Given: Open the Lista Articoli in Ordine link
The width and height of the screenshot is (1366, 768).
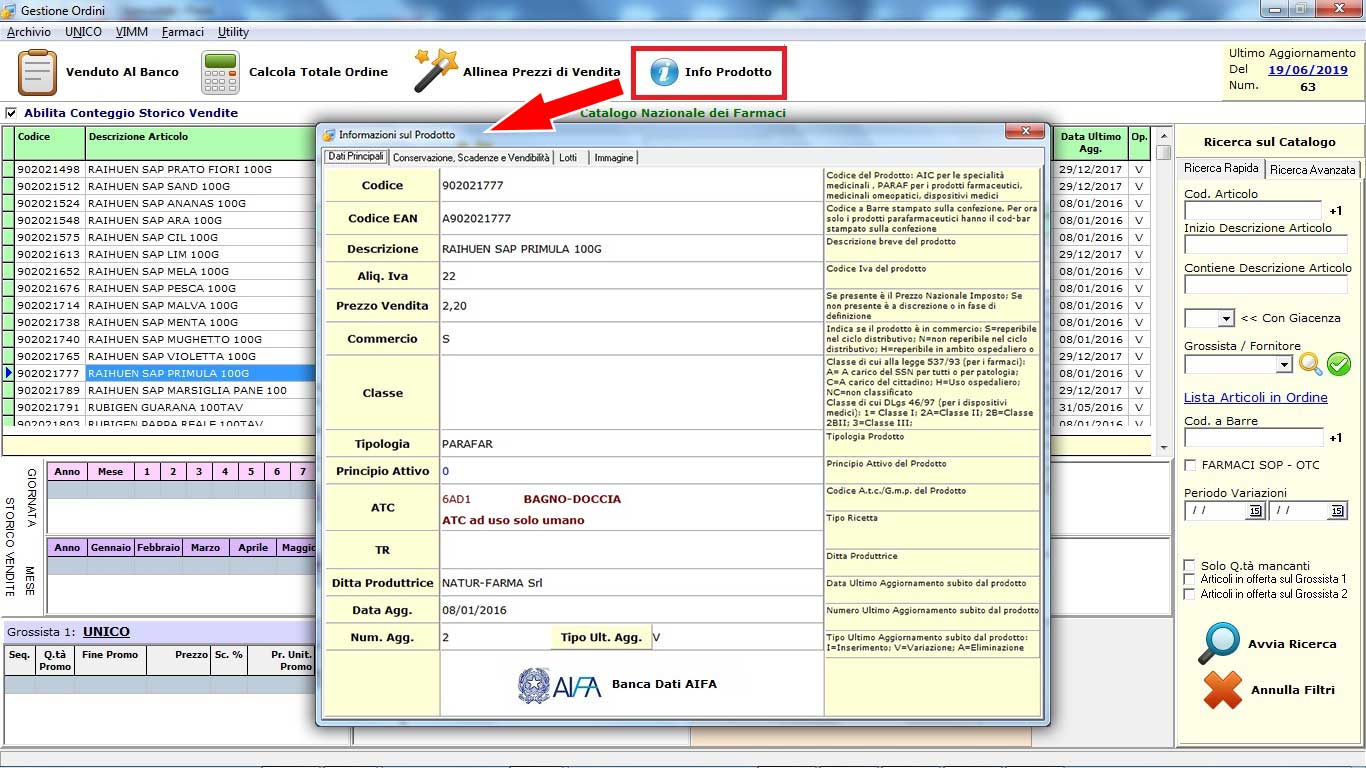Looking at the screenshot, I should pos(1256,397).
